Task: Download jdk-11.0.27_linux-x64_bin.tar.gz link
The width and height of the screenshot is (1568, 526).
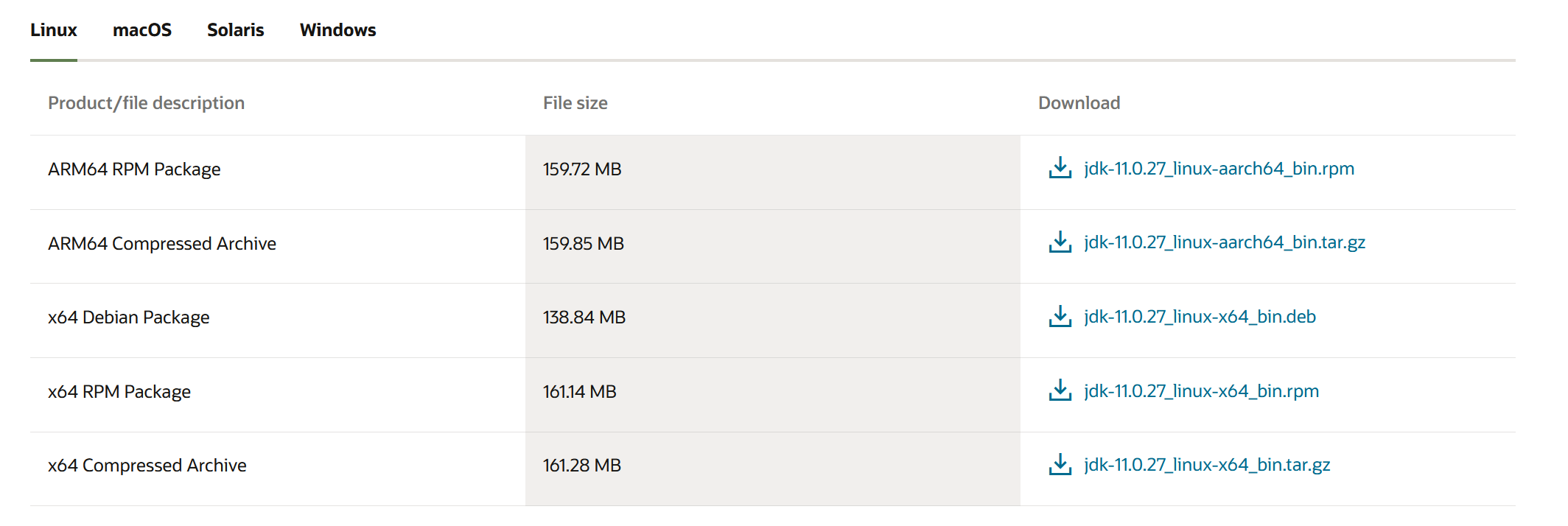Action: 1207,465
